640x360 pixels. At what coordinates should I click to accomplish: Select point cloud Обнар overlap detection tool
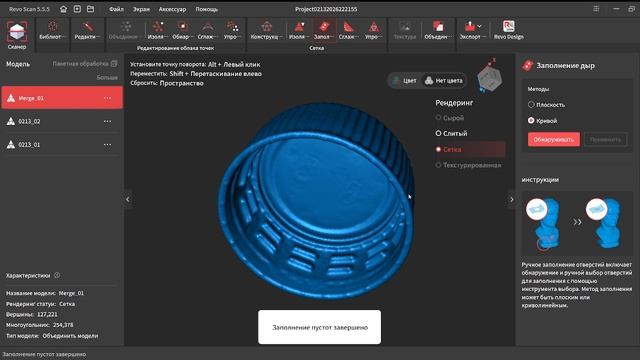(182, 31)
